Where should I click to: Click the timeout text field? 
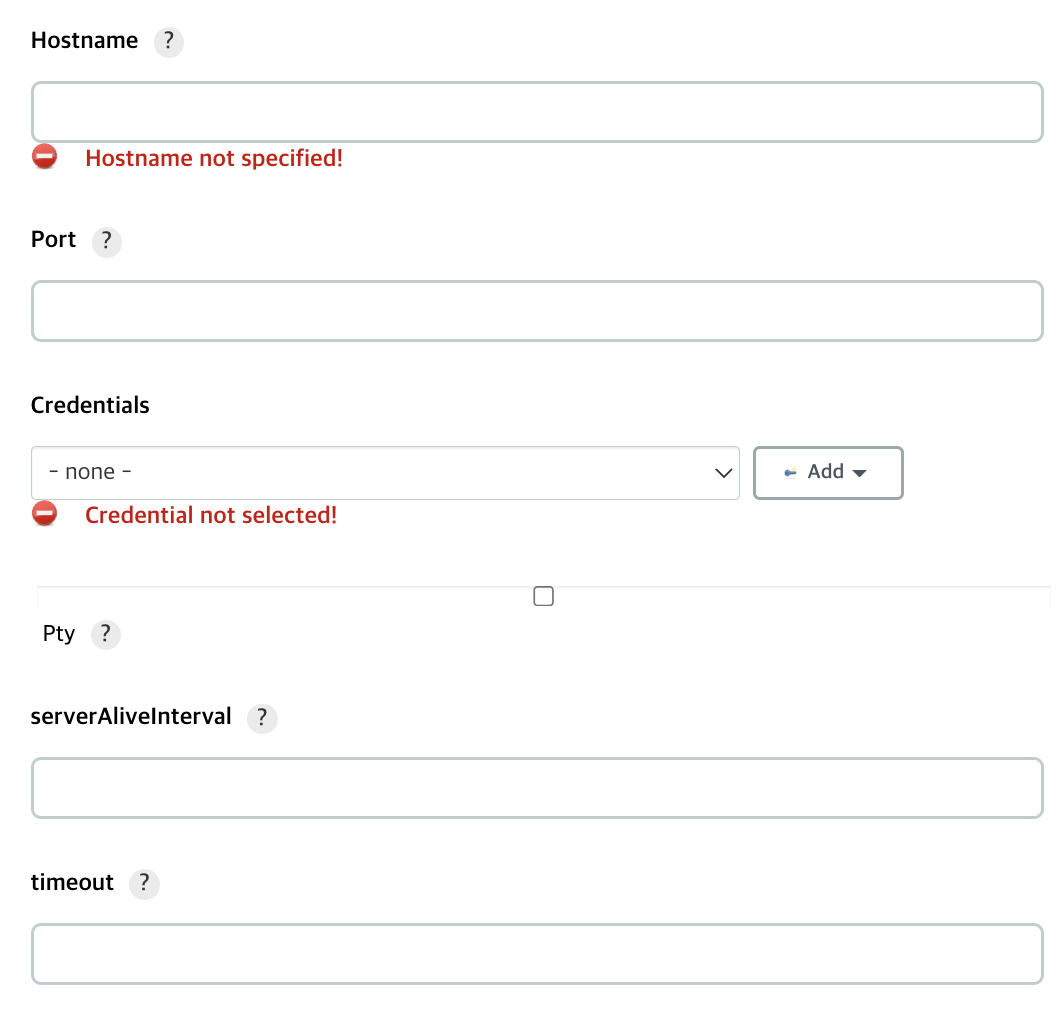tap(537, 954)
